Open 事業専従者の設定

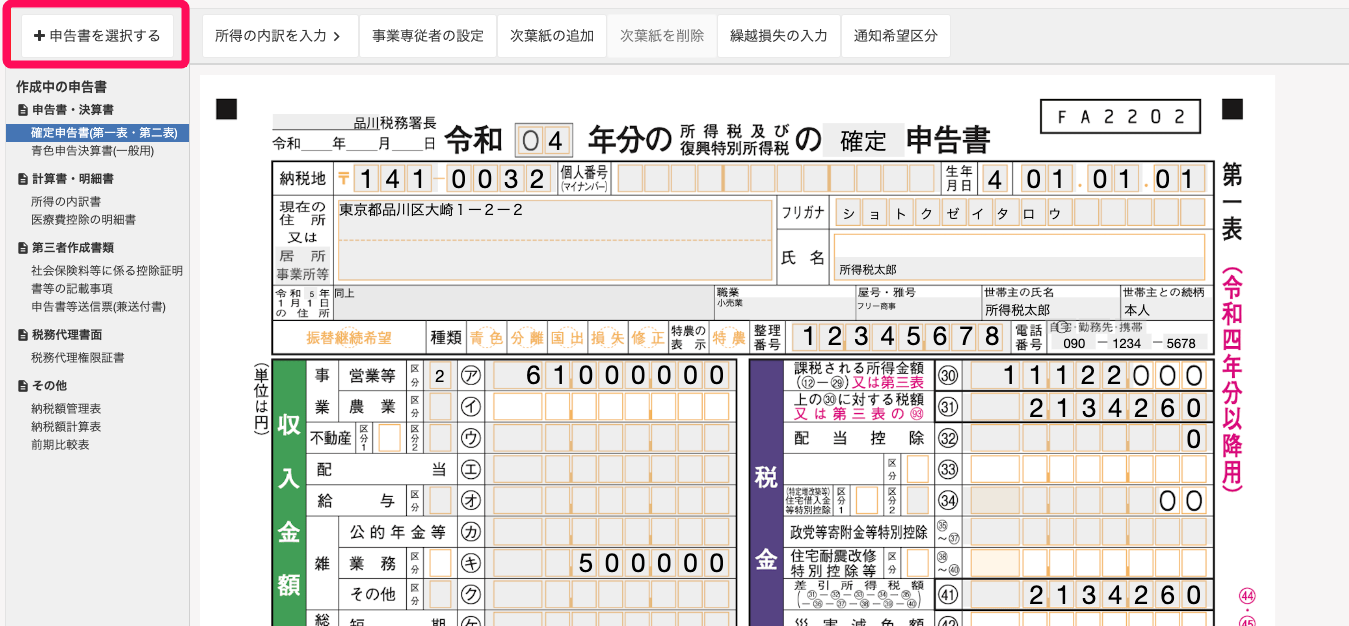[427, 36]
